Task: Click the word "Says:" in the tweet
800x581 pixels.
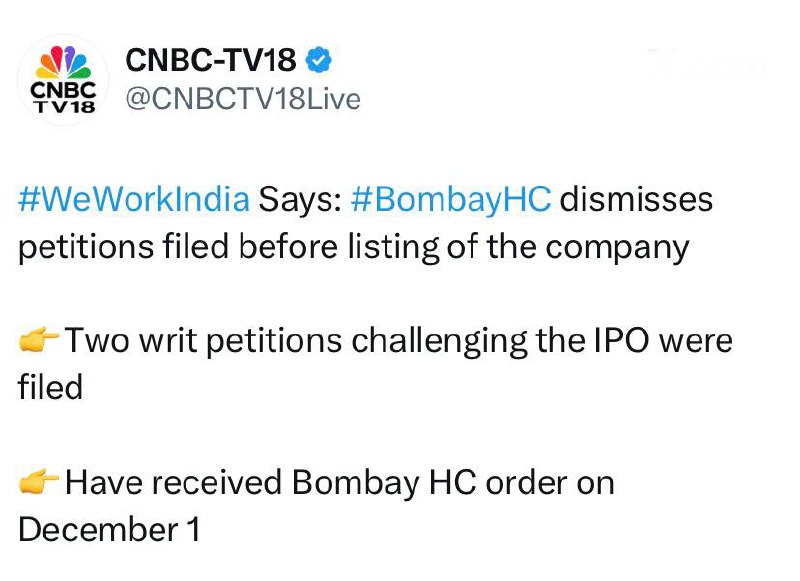Action: click(x=300, y=200)
